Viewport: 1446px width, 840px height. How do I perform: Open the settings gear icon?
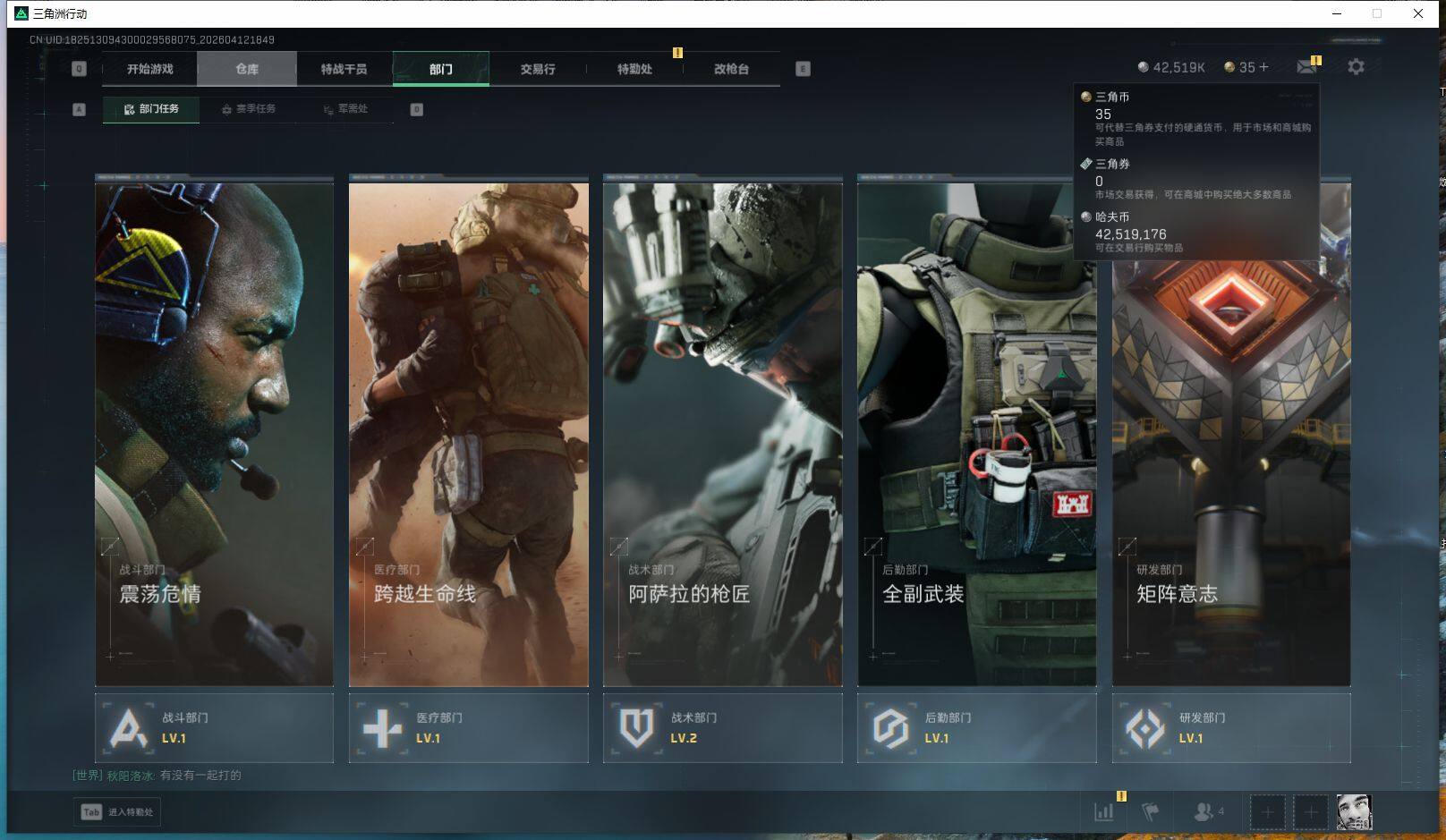tap(1356, 67)
